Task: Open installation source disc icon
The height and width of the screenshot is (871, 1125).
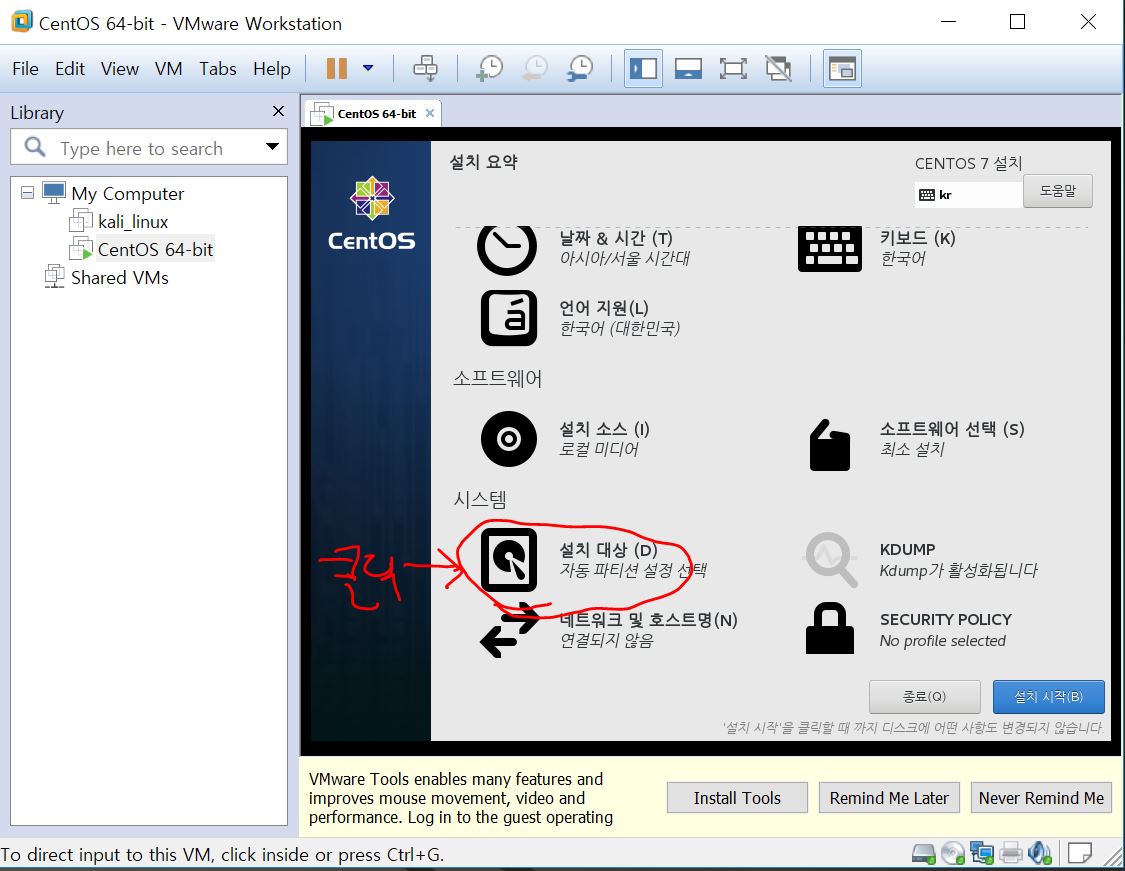Action: point(509,438)
